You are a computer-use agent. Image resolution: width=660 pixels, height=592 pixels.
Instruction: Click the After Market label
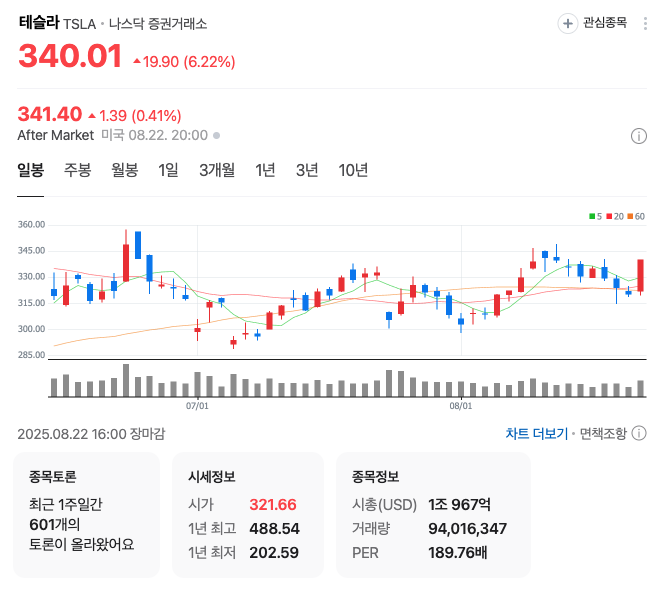coord(56,135)
